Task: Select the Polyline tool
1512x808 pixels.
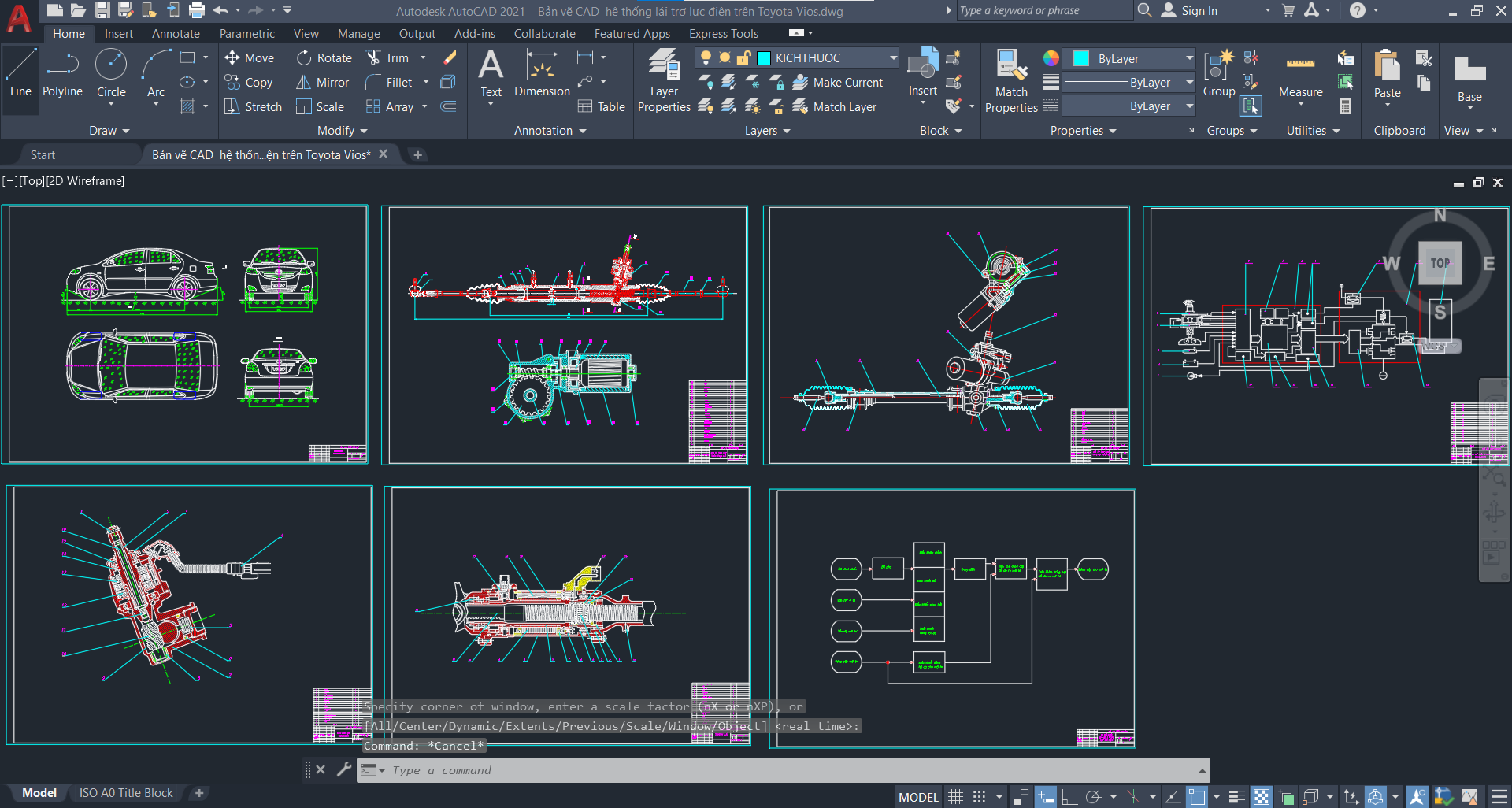Action: (x=62, y=72)
